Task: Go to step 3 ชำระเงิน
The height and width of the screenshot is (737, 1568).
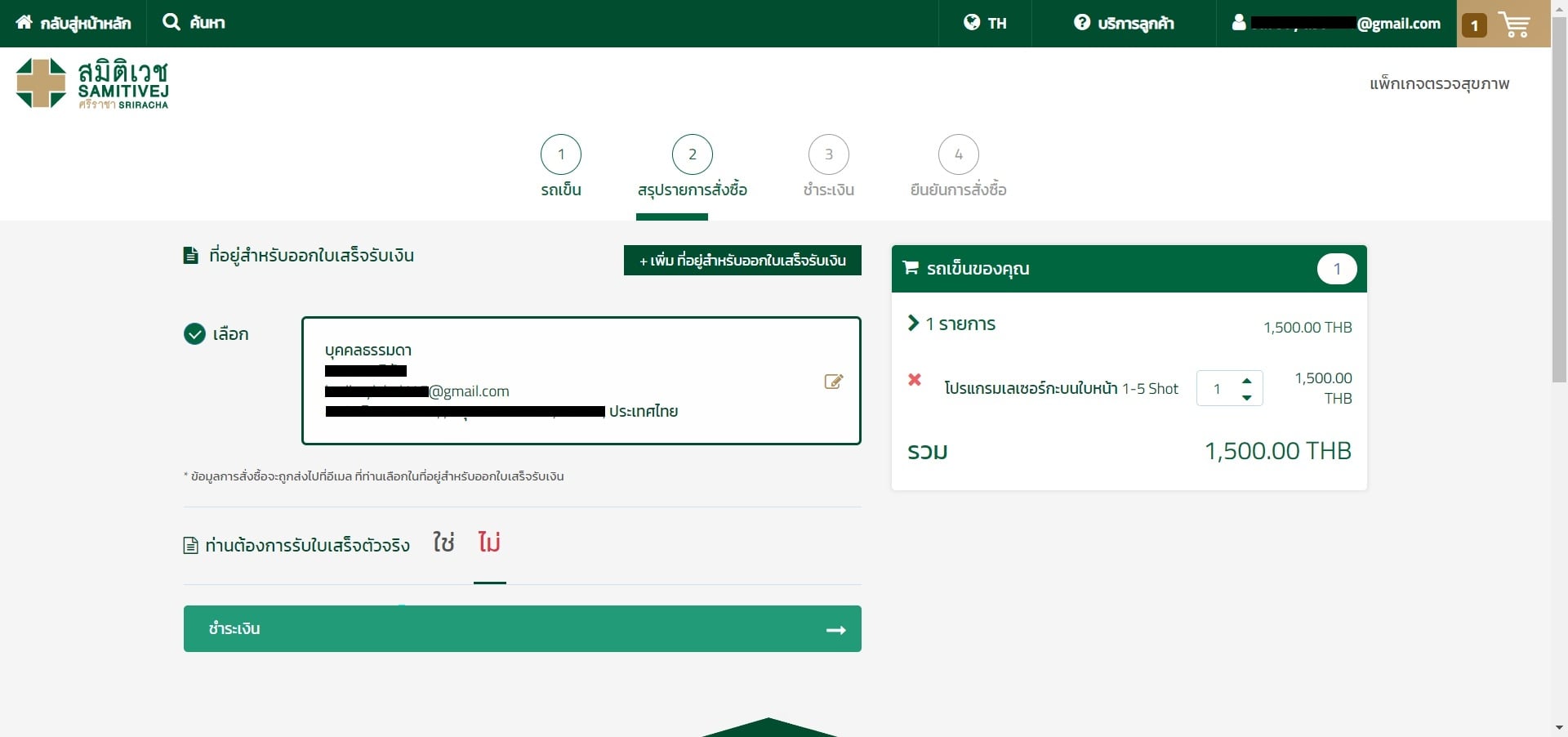Action: click(828, 155)
